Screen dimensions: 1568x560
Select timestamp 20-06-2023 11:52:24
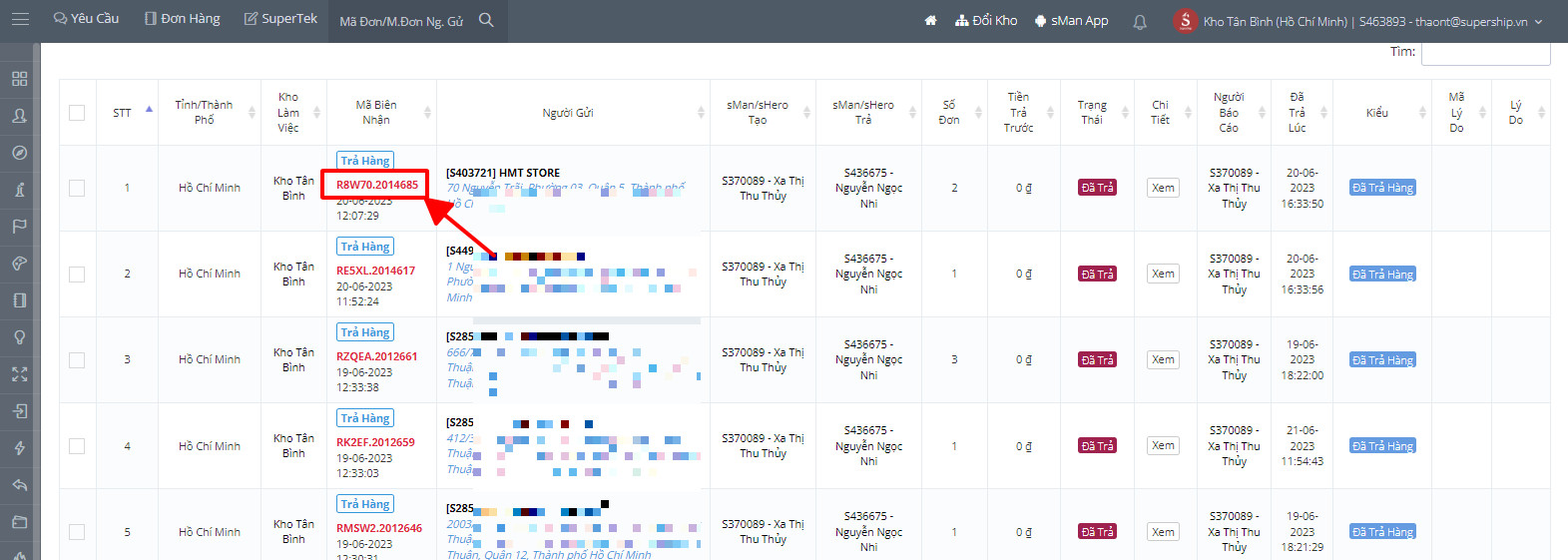point(364,294)
